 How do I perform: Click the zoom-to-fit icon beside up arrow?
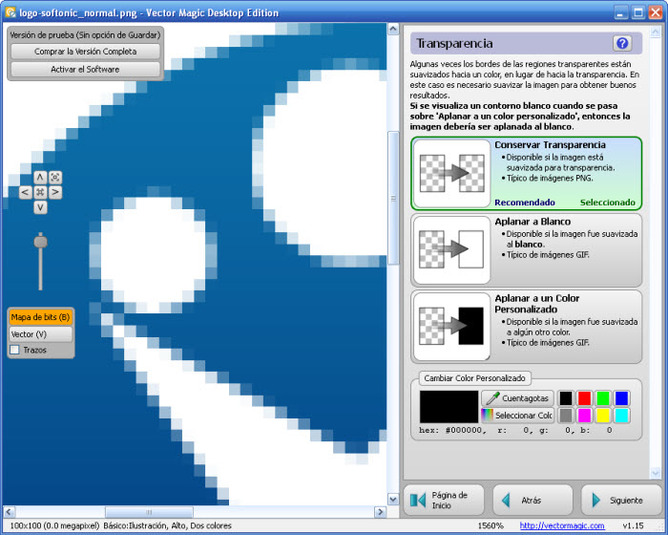click(x=55, y=177)
